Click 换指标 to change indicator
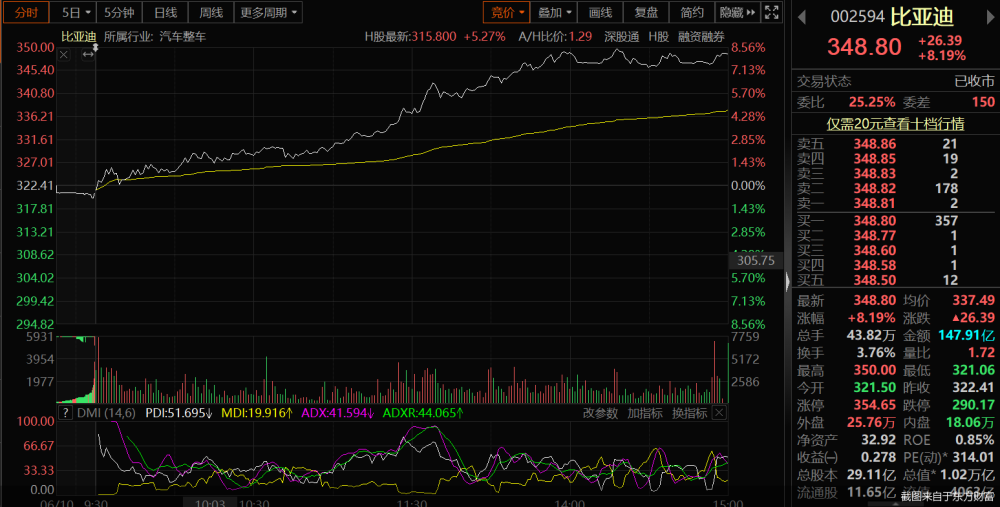 [689, 413]
